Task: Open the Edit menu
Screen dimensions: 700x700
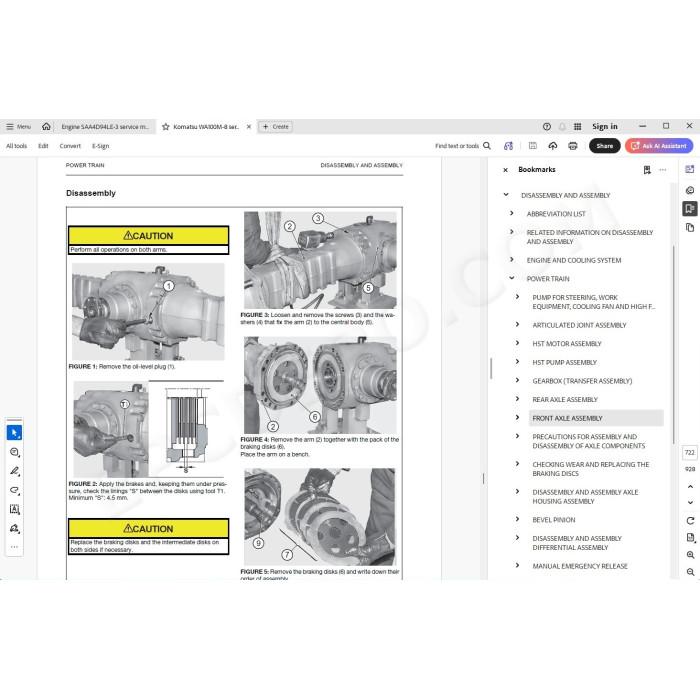Action: click(x=43, y=146)
